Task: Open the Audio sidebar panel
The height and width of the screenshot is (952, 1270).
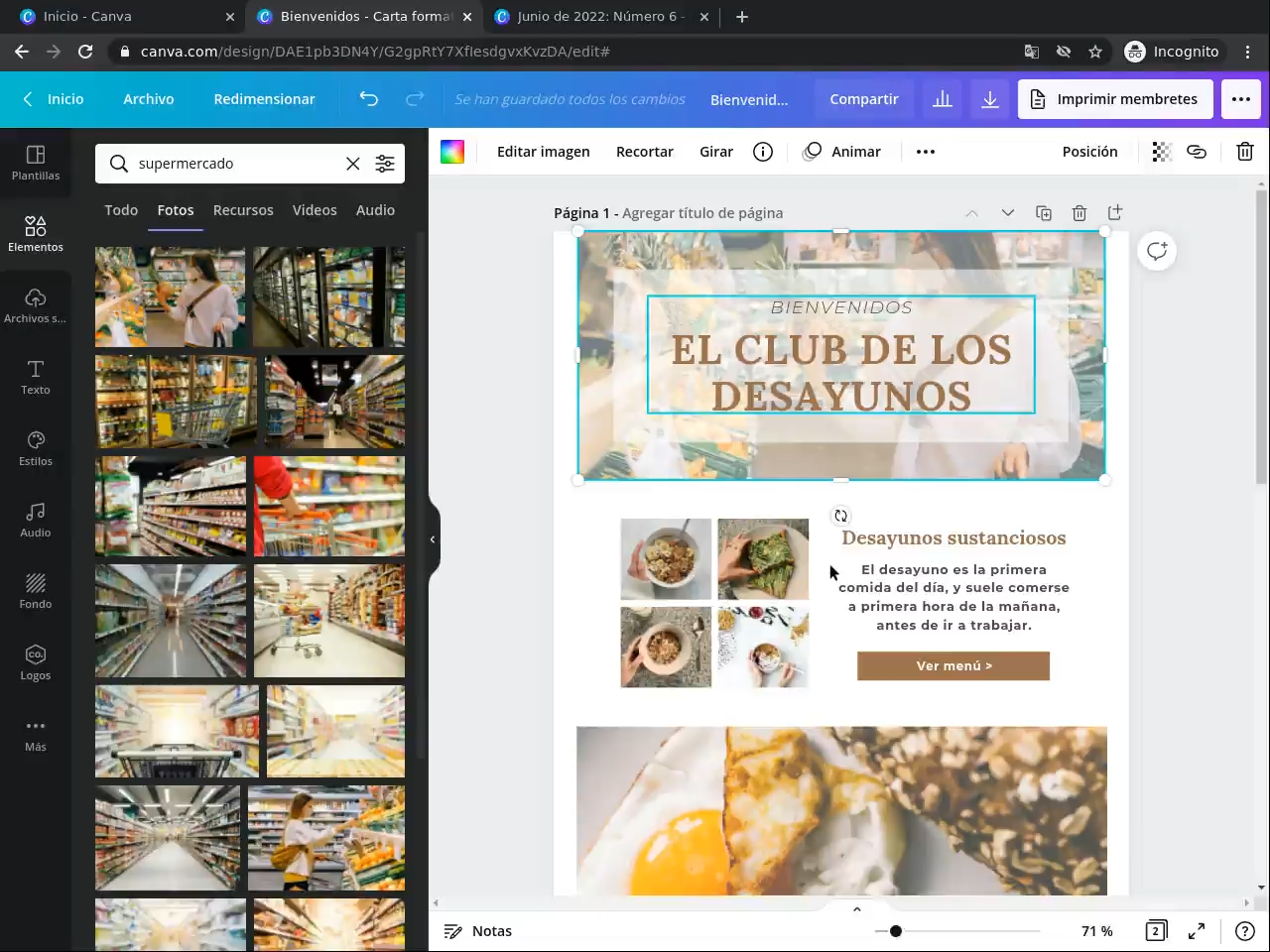Action: pos(36,520)
